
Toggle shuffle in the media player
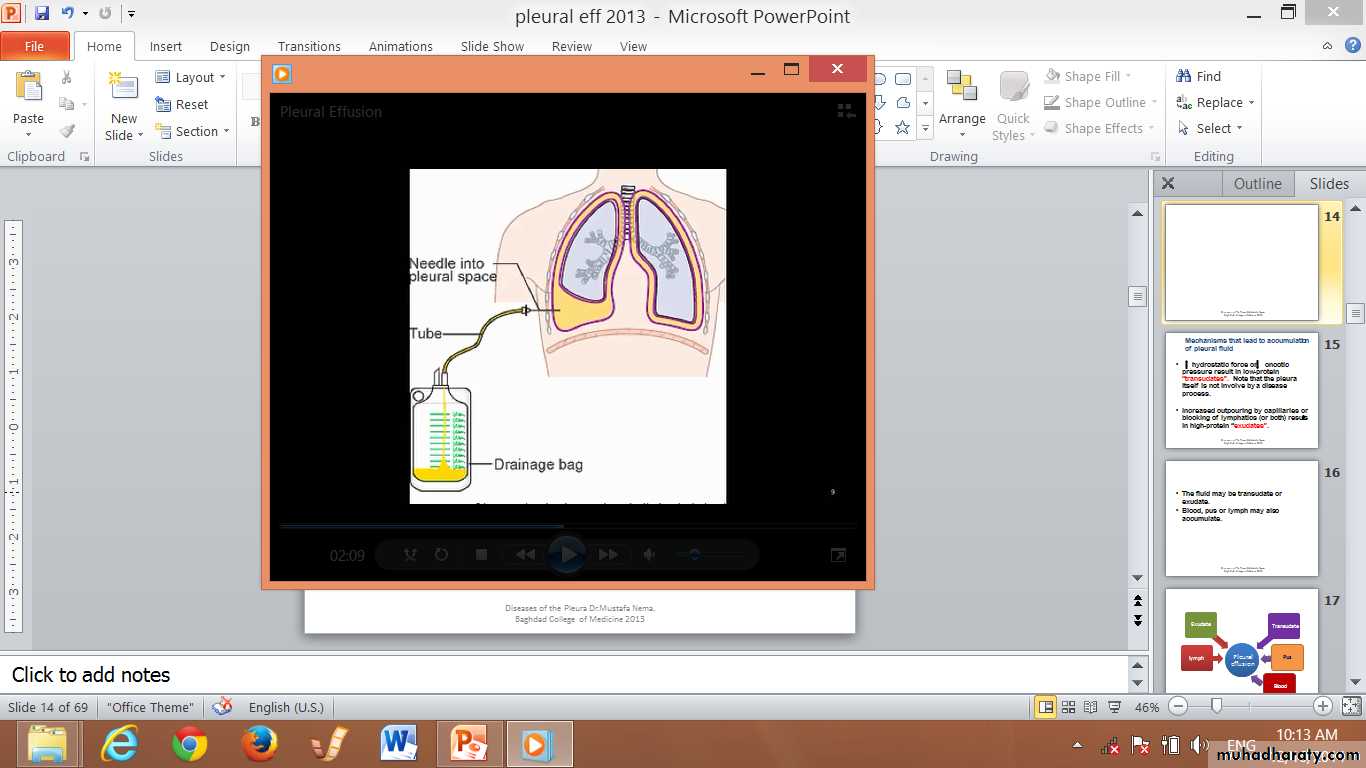click(x=410, y=555)
